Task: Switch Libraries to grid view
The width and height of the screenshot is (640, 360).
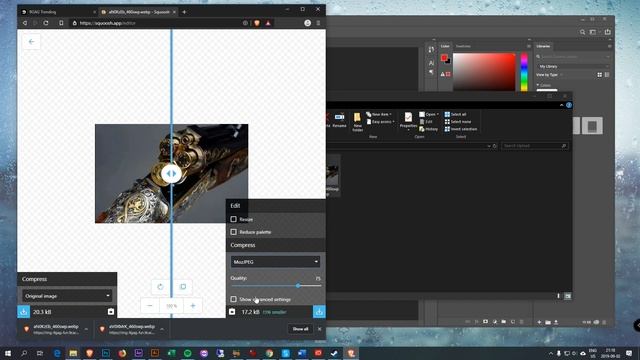Action: pos(600,75)
